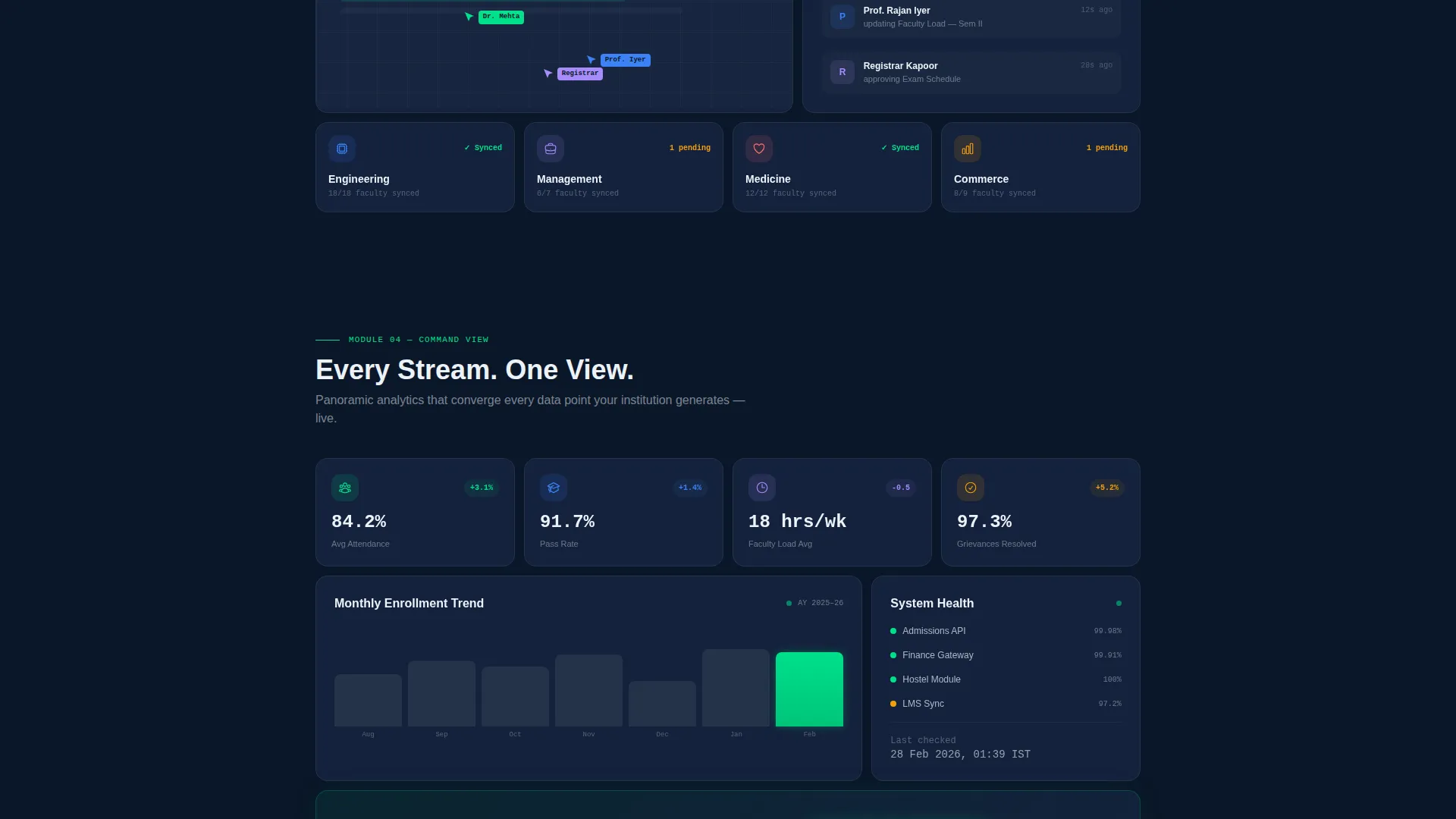Click the Medicine Synced status badge
Image resolution: width=1456 pixels, height=819 pixels.
(x=900, y=148)
